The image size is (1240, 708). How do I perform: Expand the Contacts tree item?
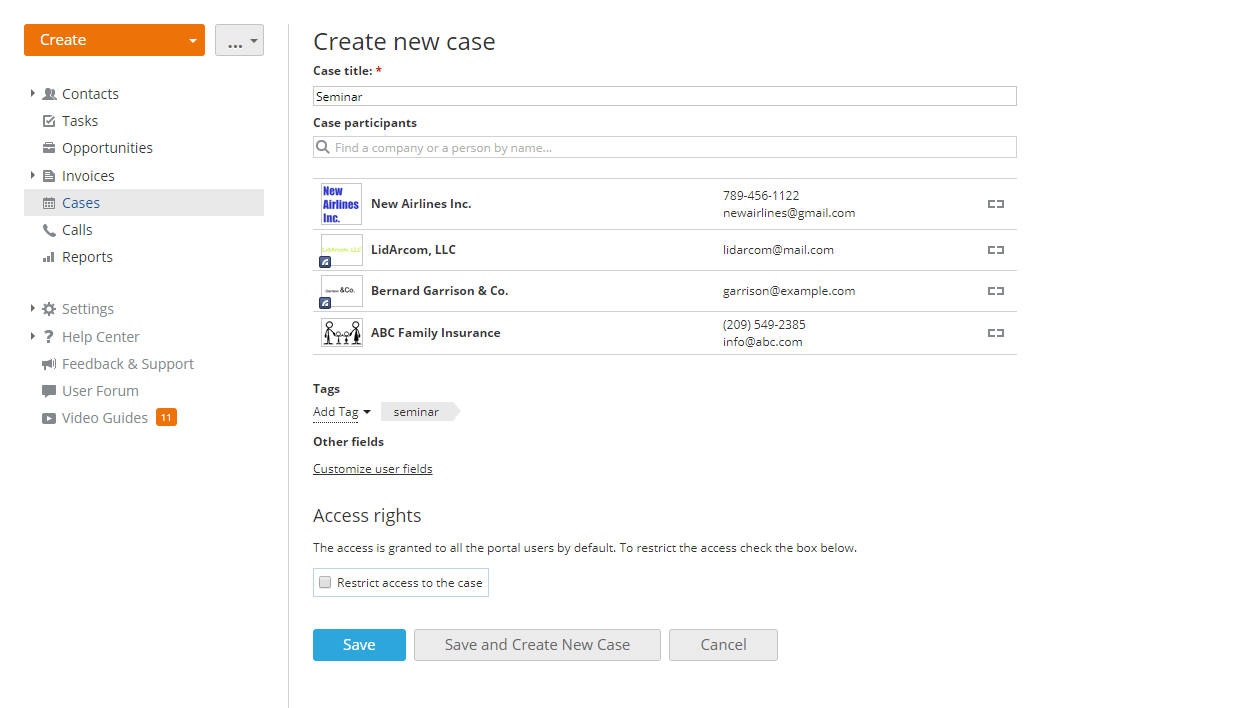point(32,93)
